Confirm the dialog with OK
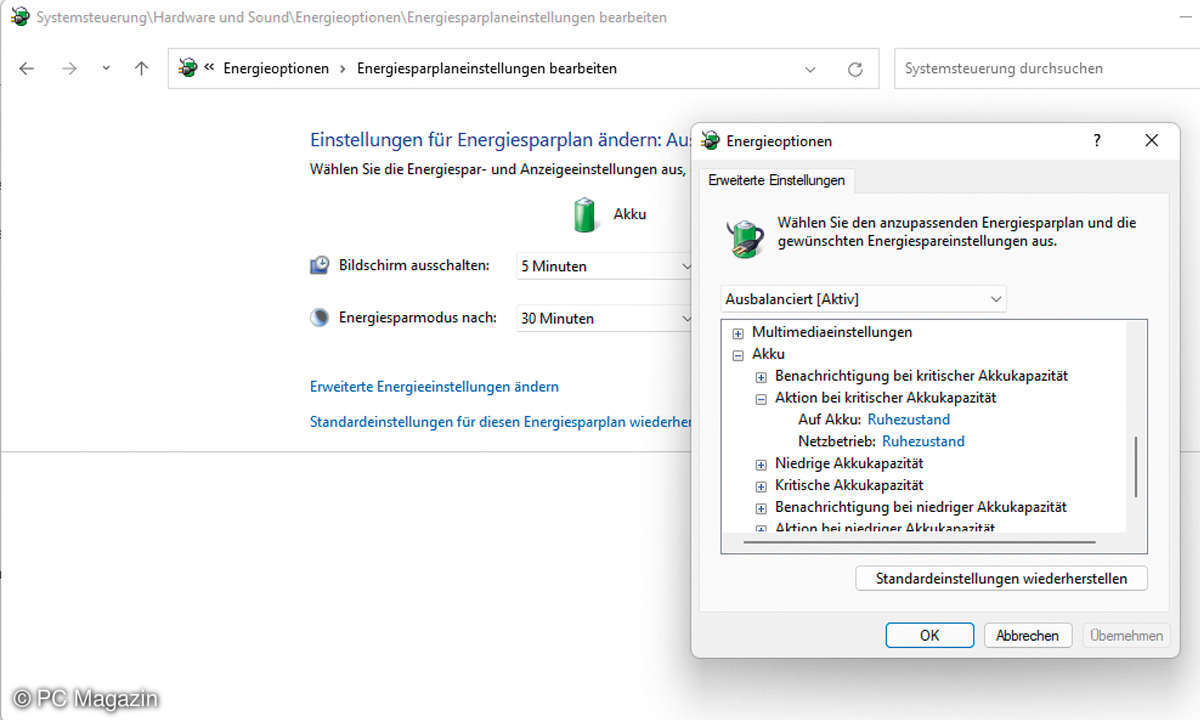This screenshot has height=720, width=1200. coord(930,635)
